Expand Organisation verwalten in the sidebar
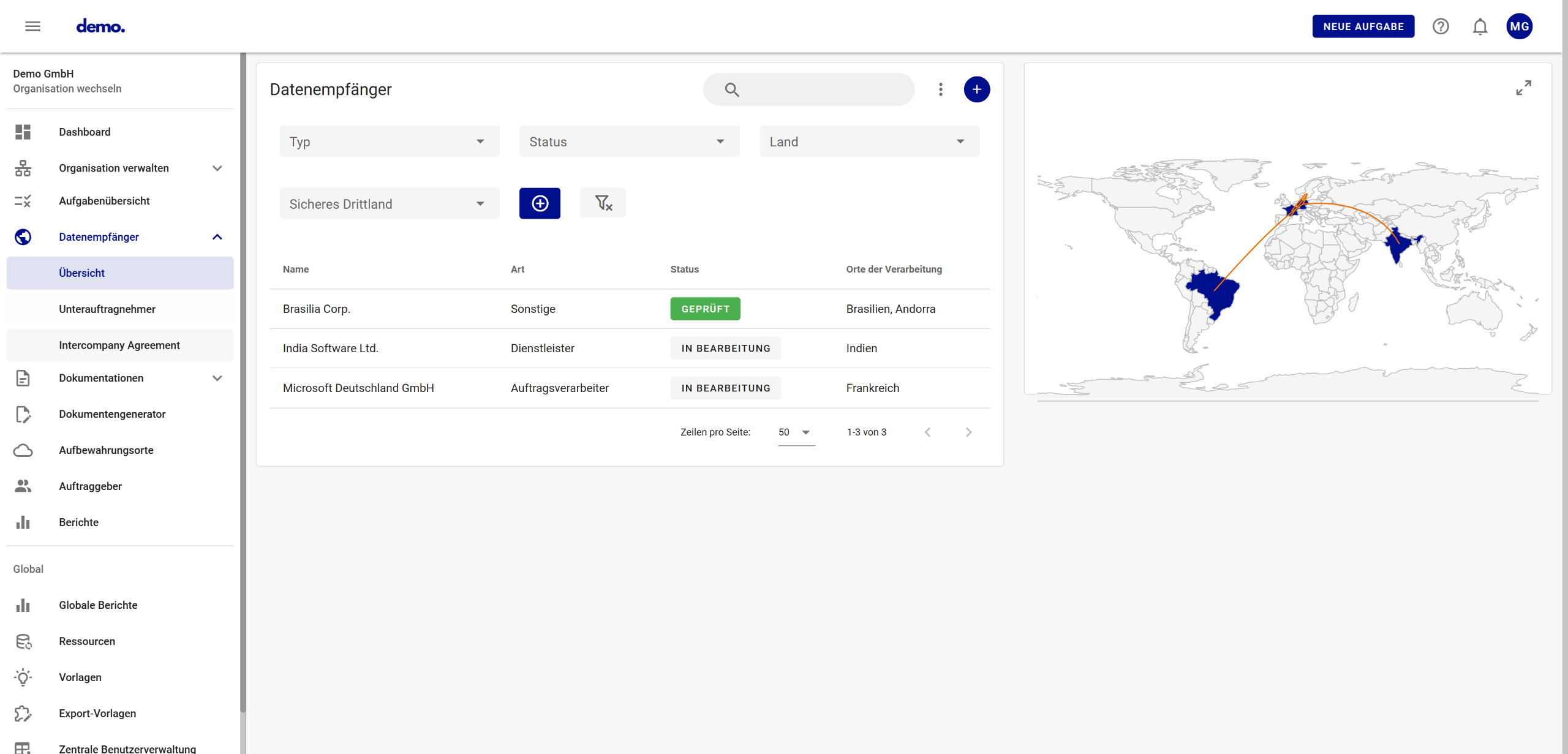This screenshot has width=1568, height=754. [217, 168]
